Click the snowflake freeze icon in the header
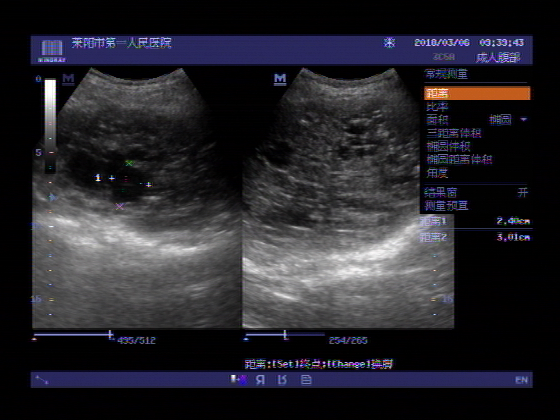The image size is (560, 420). [389, 43]
